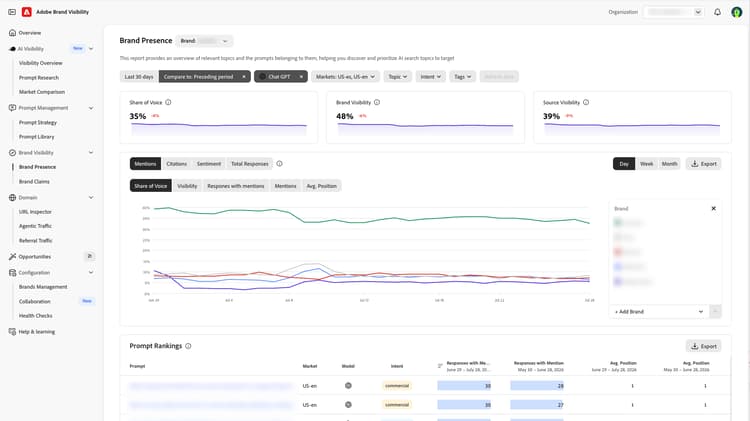Select the Citations tab
Image resolution: width=750 pixels, height=421 pixels.
coord(176,164)
